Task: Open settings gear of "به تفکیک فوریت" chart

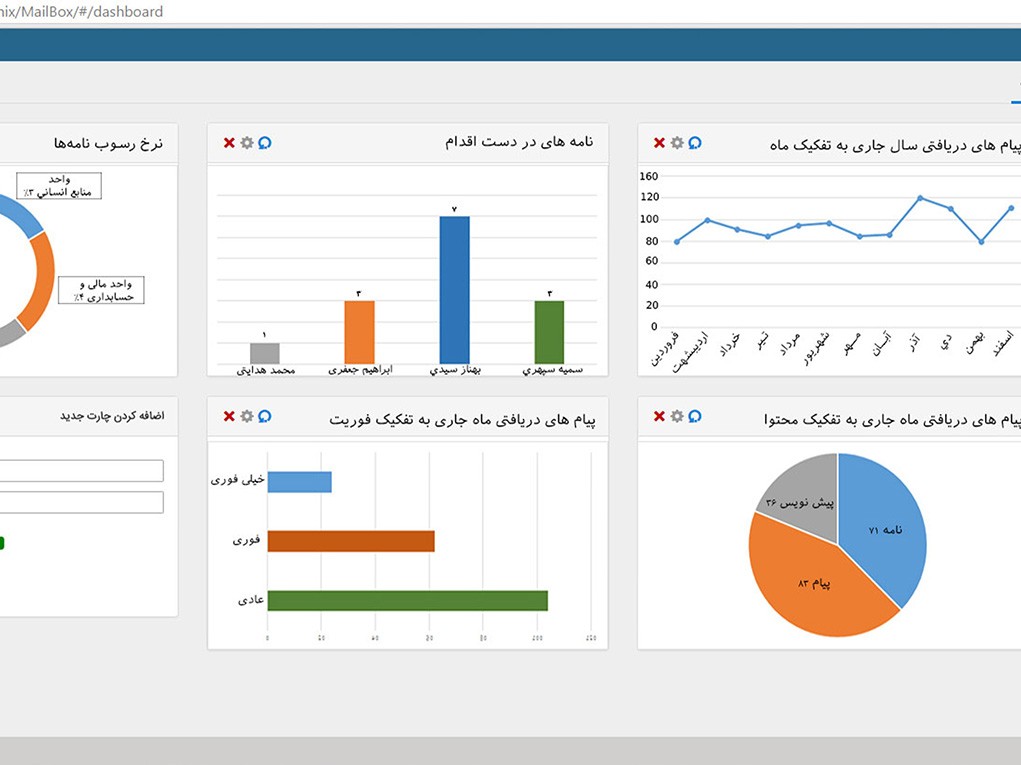Action: [247, 416]
